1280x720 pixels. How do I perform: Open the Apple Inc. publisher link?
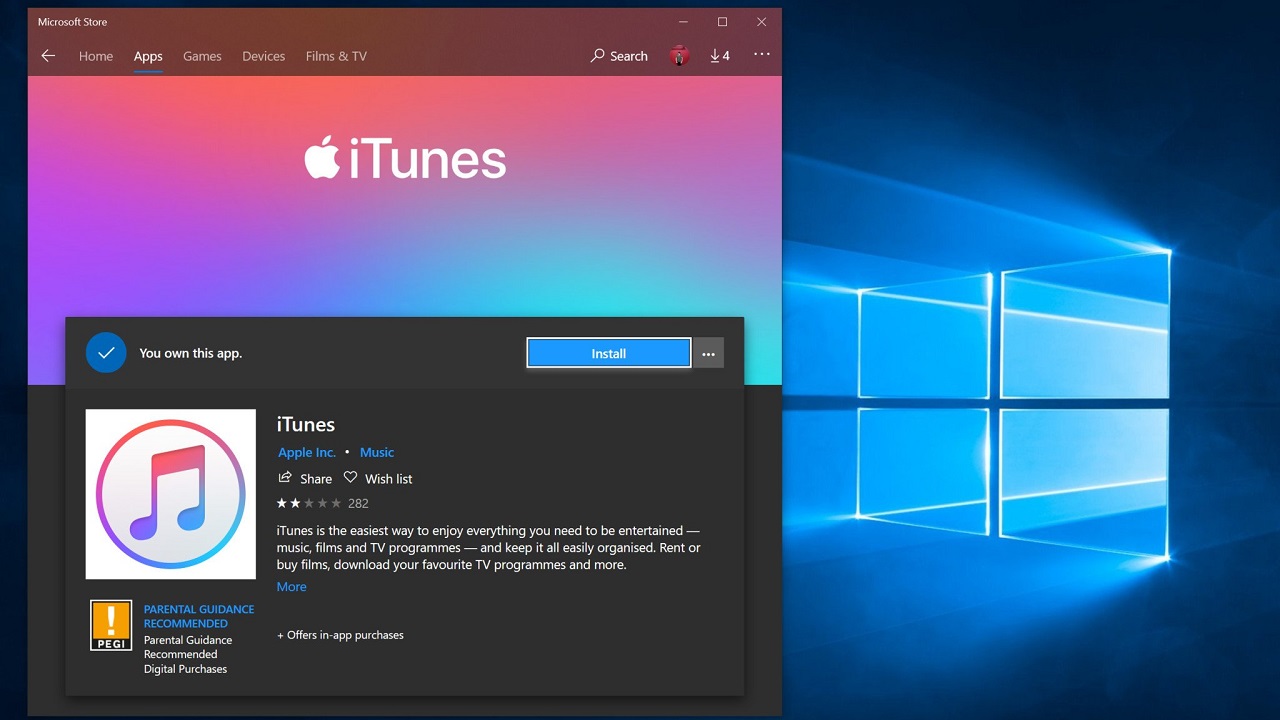307,452
